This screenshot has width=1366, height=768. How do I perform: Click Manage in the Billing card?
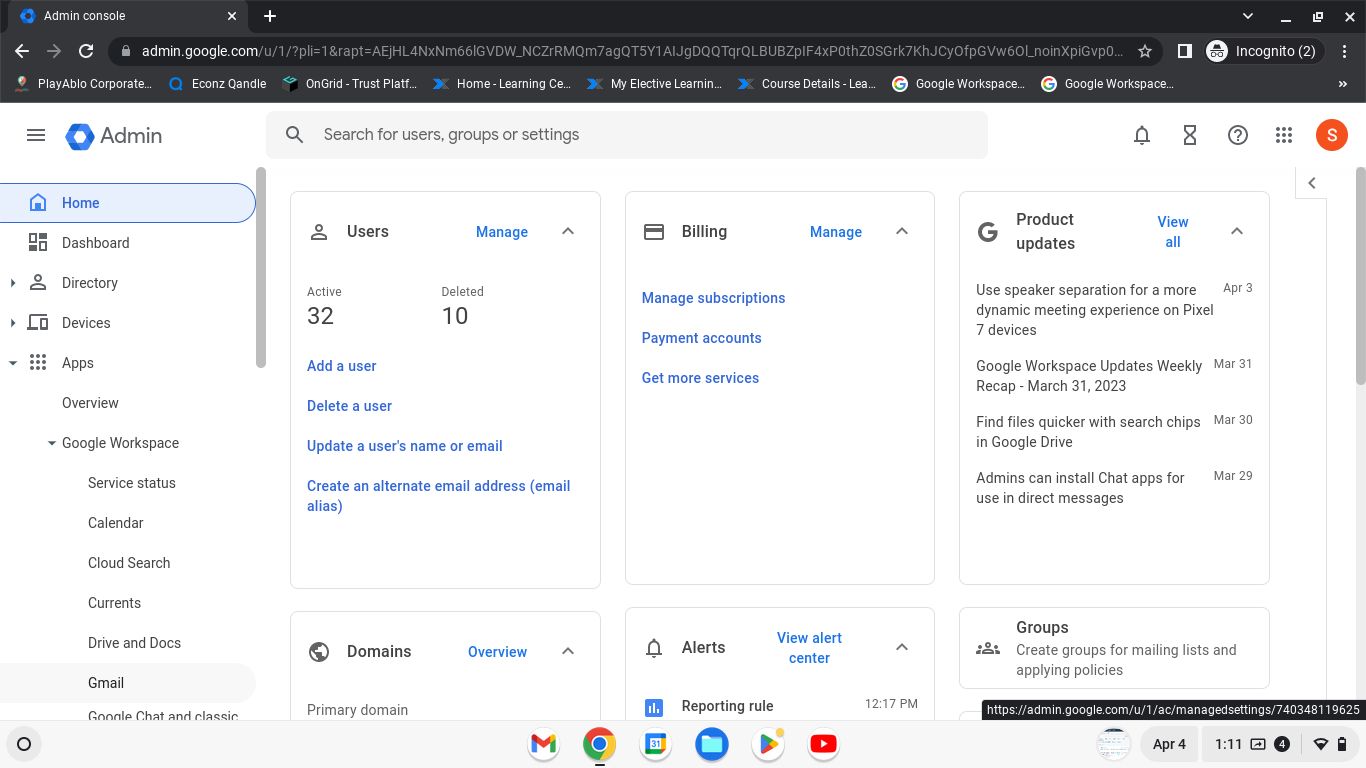[x=836, y=232]
